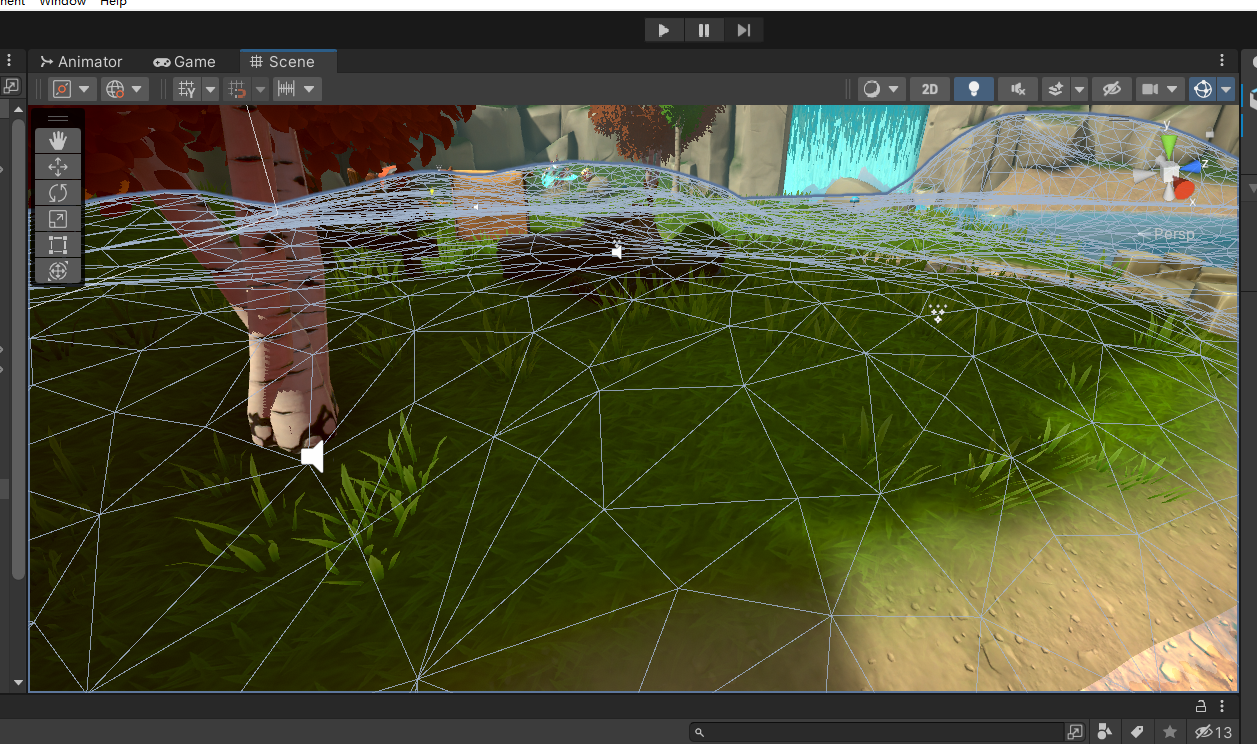Open the tool handle position dropdown
Viewport: 1257px width, 744px height.
tap(72, 89)
